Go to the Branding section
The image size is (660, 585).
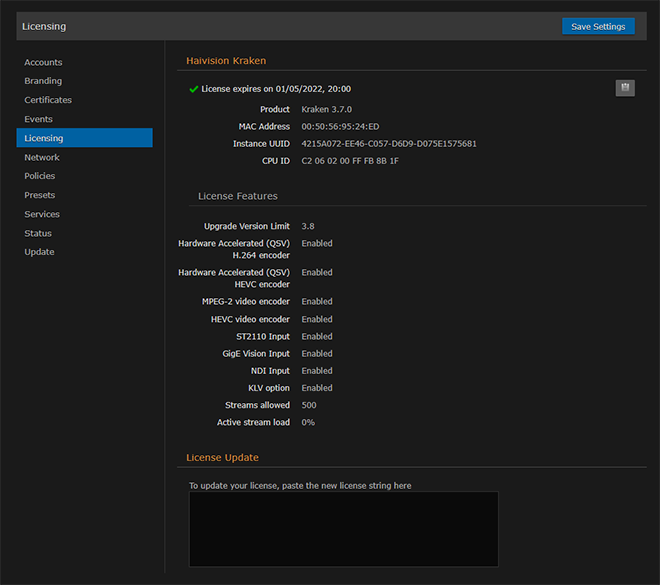coord(43,81)
